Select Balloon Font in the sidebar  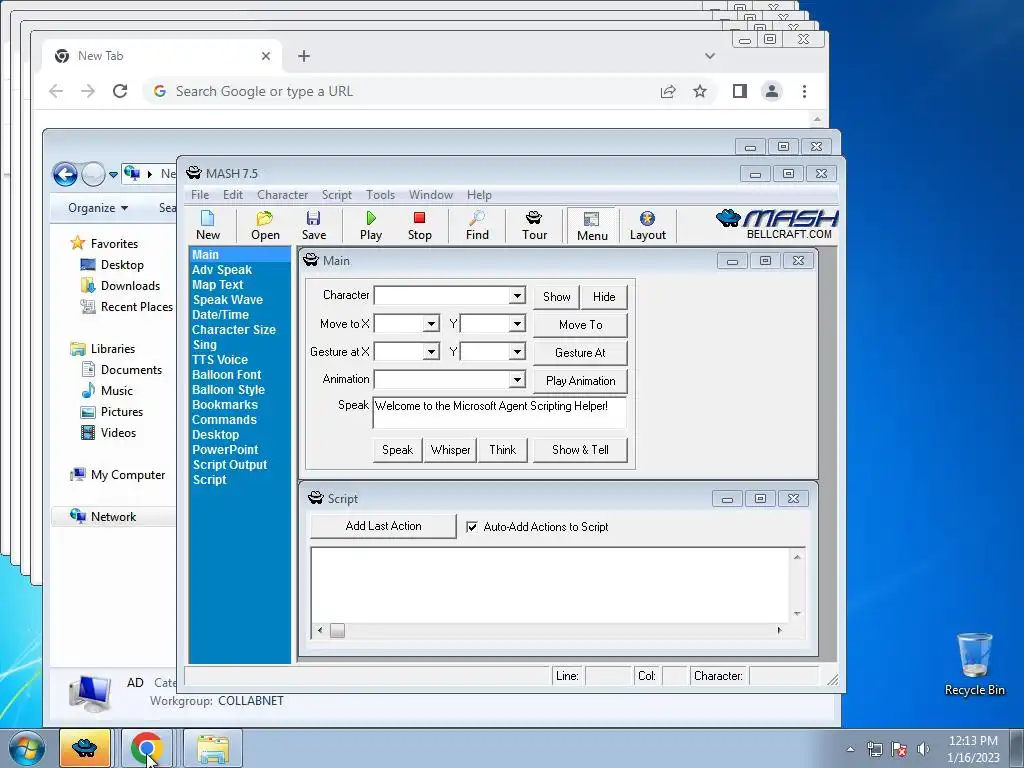click(x=226, y=375)
